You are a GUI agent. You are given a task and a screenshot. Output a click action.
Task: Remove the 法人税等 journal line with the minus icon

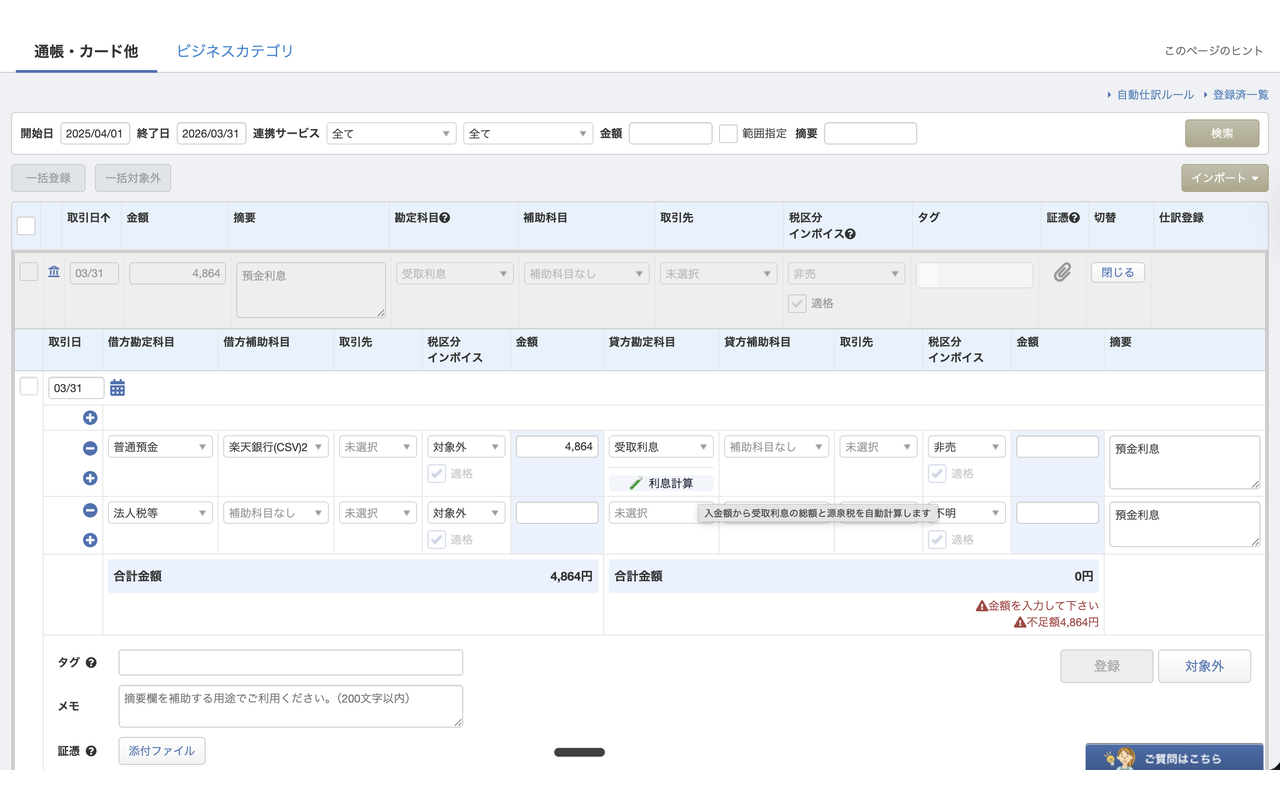(90, 510)
